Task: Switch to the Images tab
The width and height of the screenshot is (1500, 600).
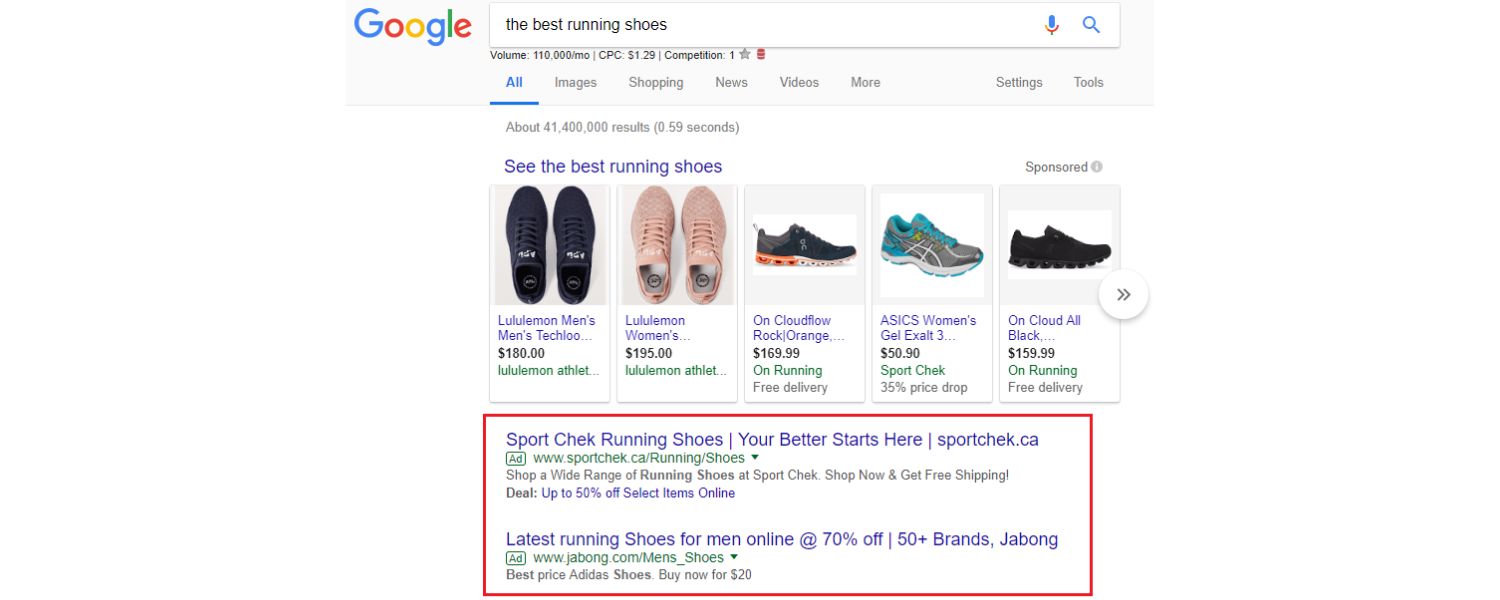Action: [575, 83]
